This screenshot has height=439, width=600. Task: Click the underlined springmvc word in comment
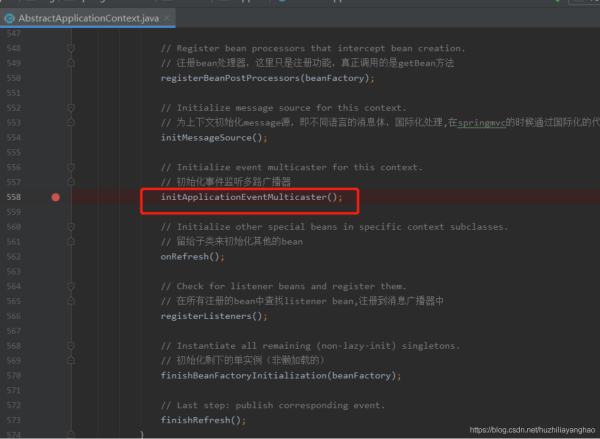click(x=481, y=123)
